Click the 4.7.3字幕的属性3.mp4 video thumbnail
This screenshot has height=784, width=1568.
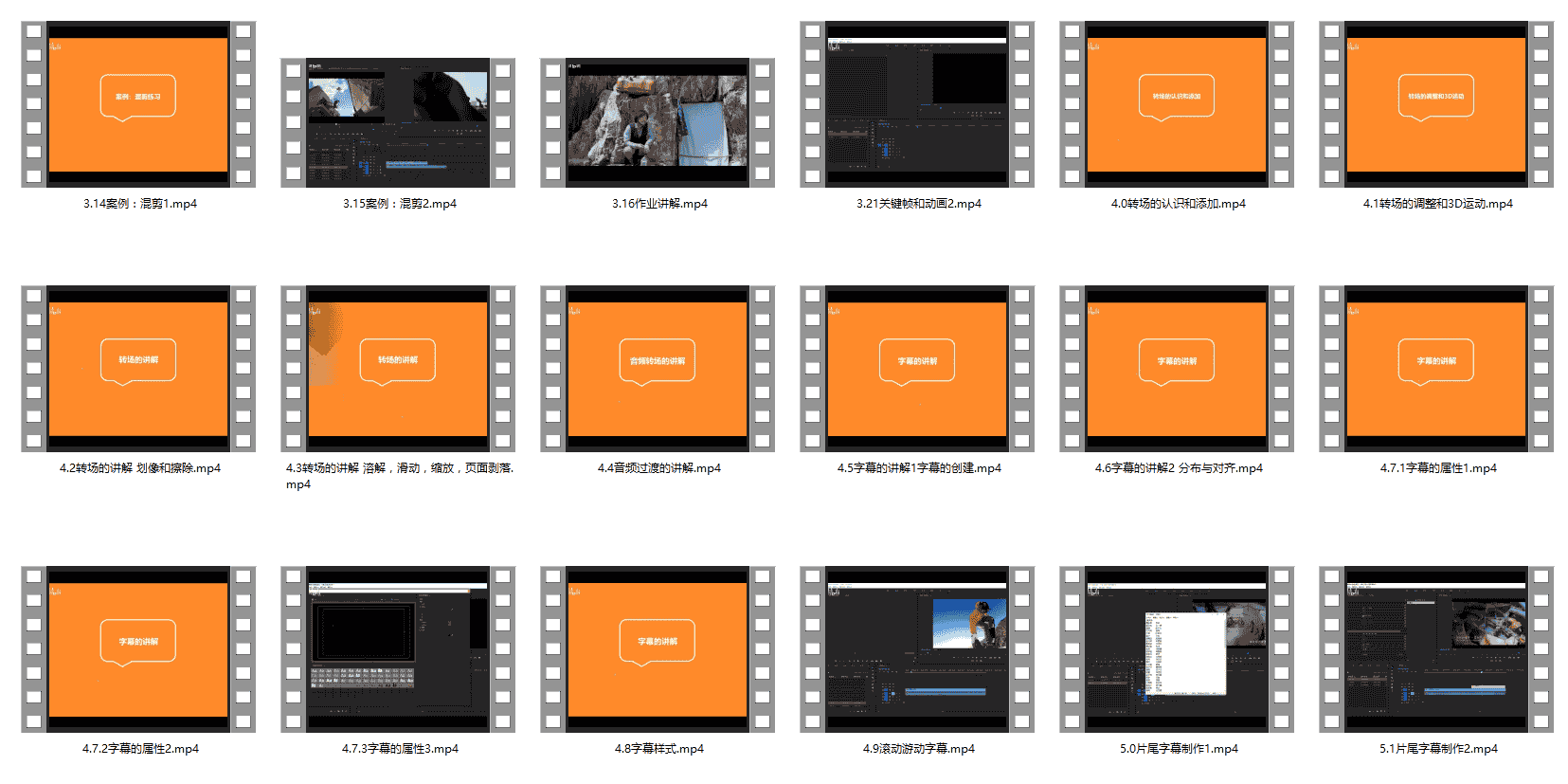398,649
